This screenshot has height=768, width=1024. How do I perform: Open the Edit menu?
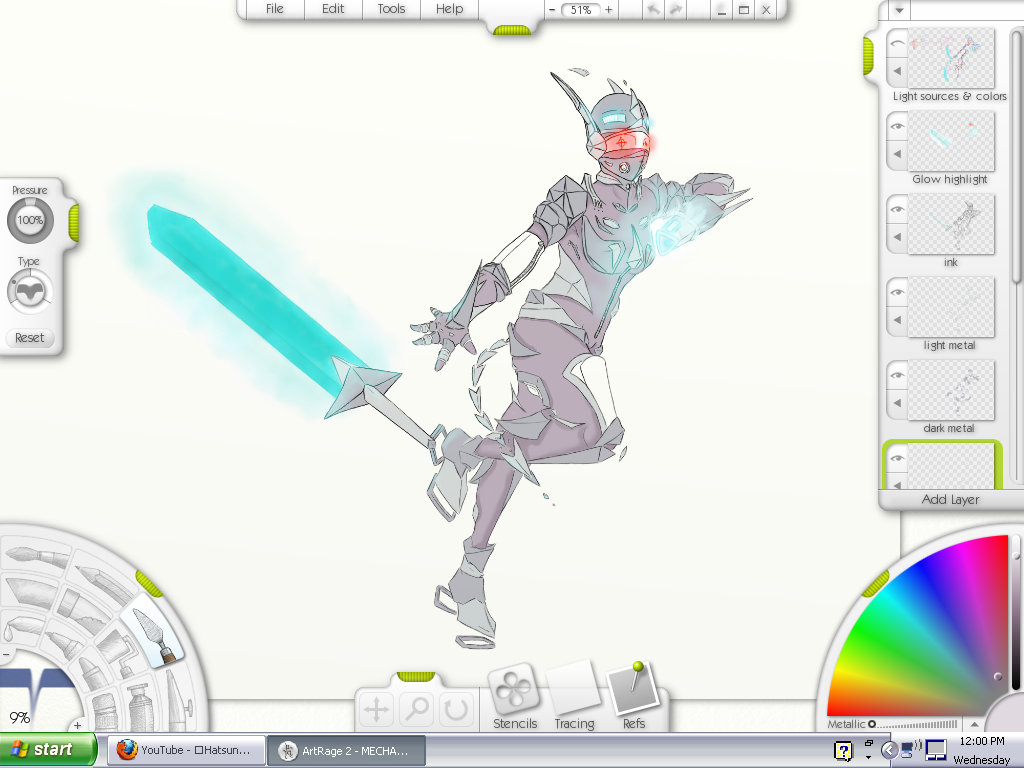pos(333,9)
